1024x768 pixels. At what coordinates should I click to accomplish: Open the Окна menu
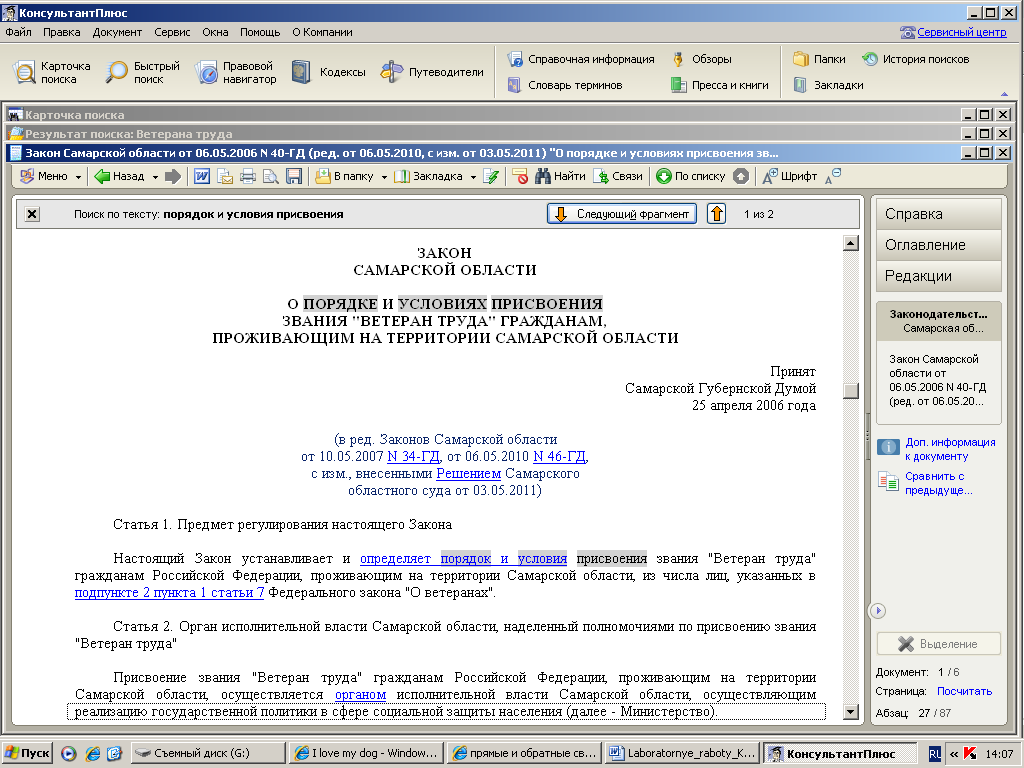click(x=216, y=32)
